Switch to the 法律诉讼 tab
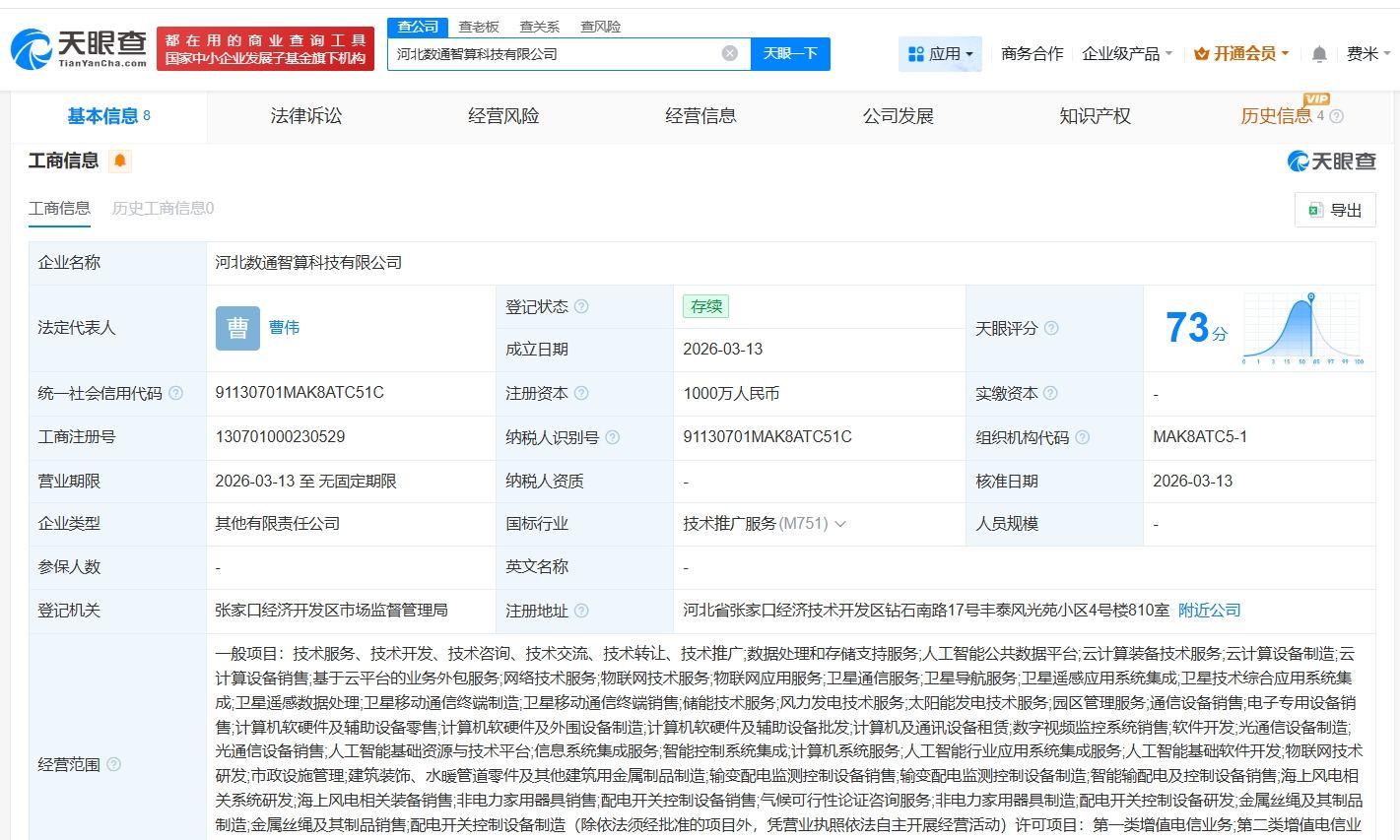 click(x=305, y=116)
